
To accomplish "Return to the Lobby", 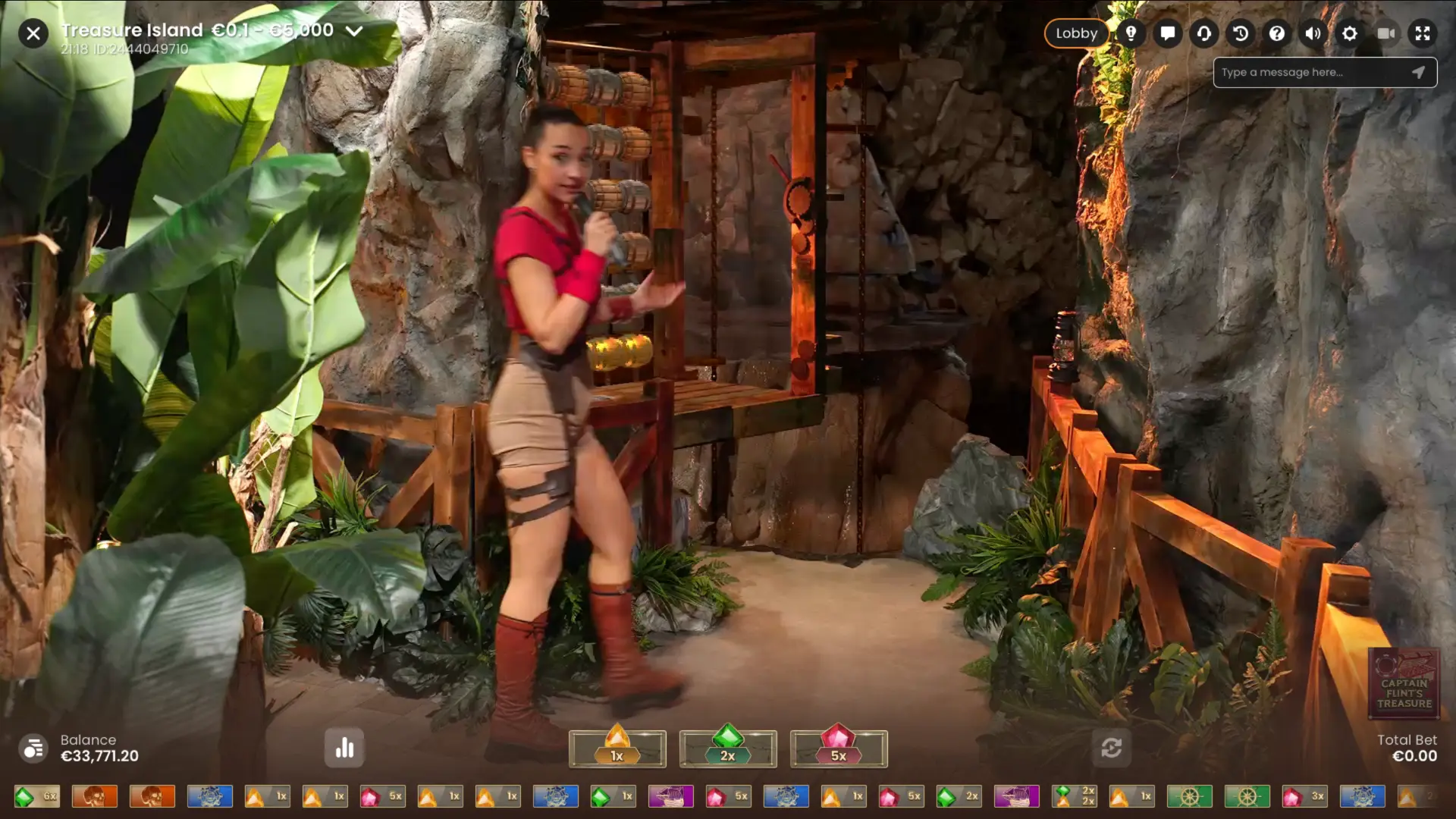I will click(x=1076, y=33).
